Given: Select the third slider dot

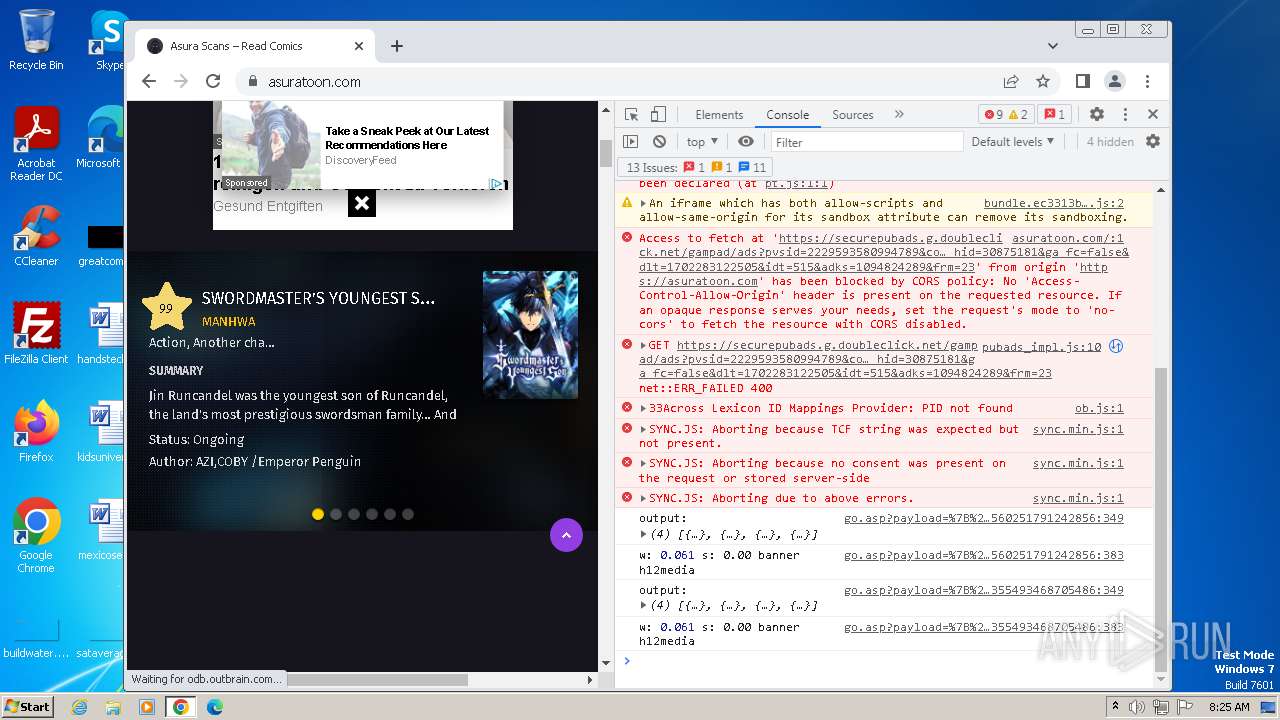Looking at the screenshot, I should pos(354,514).
